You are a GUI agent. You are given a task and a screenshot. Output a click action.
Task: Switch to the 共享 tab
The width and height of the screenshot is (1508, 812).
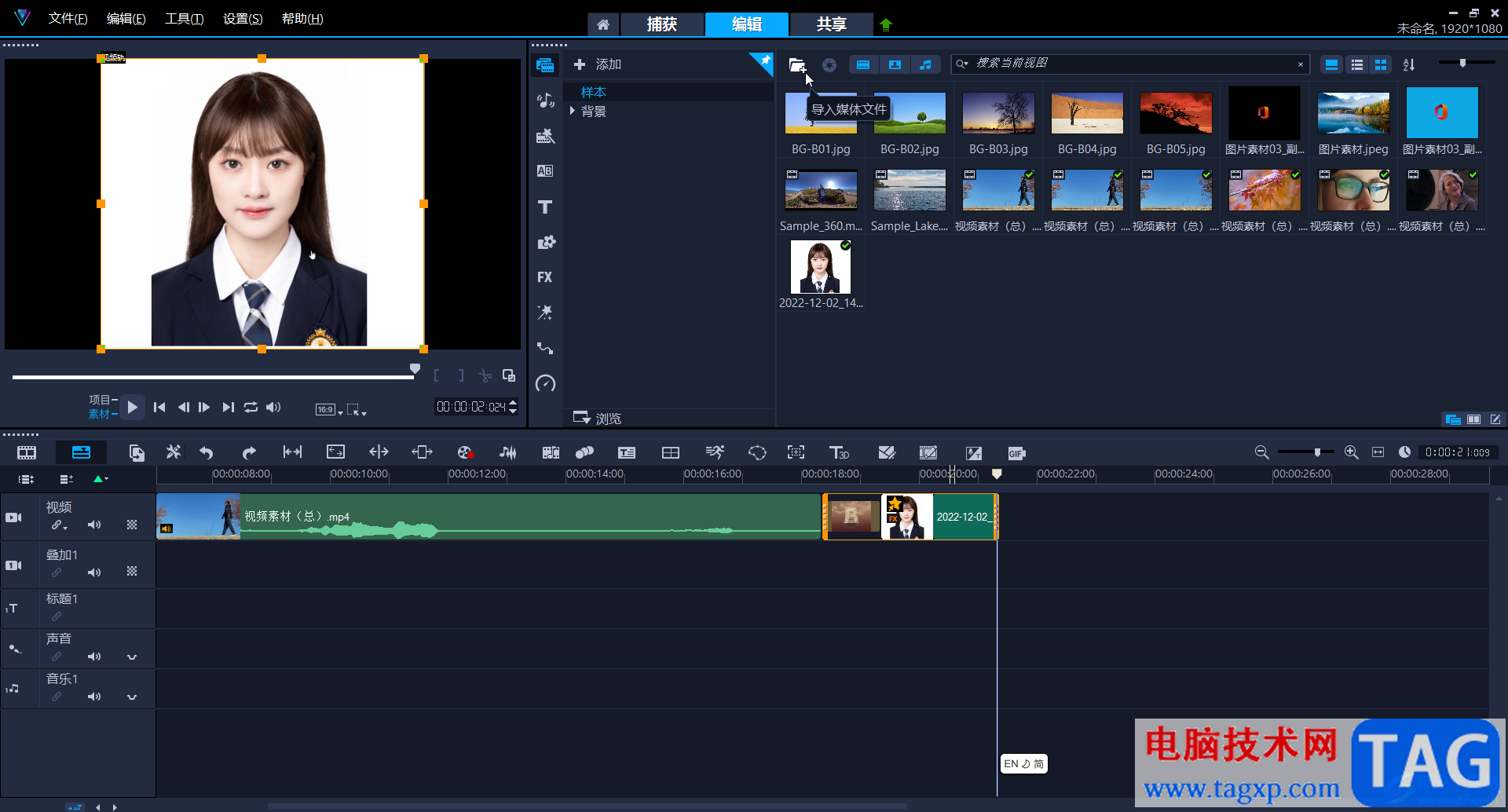point(831,24)
